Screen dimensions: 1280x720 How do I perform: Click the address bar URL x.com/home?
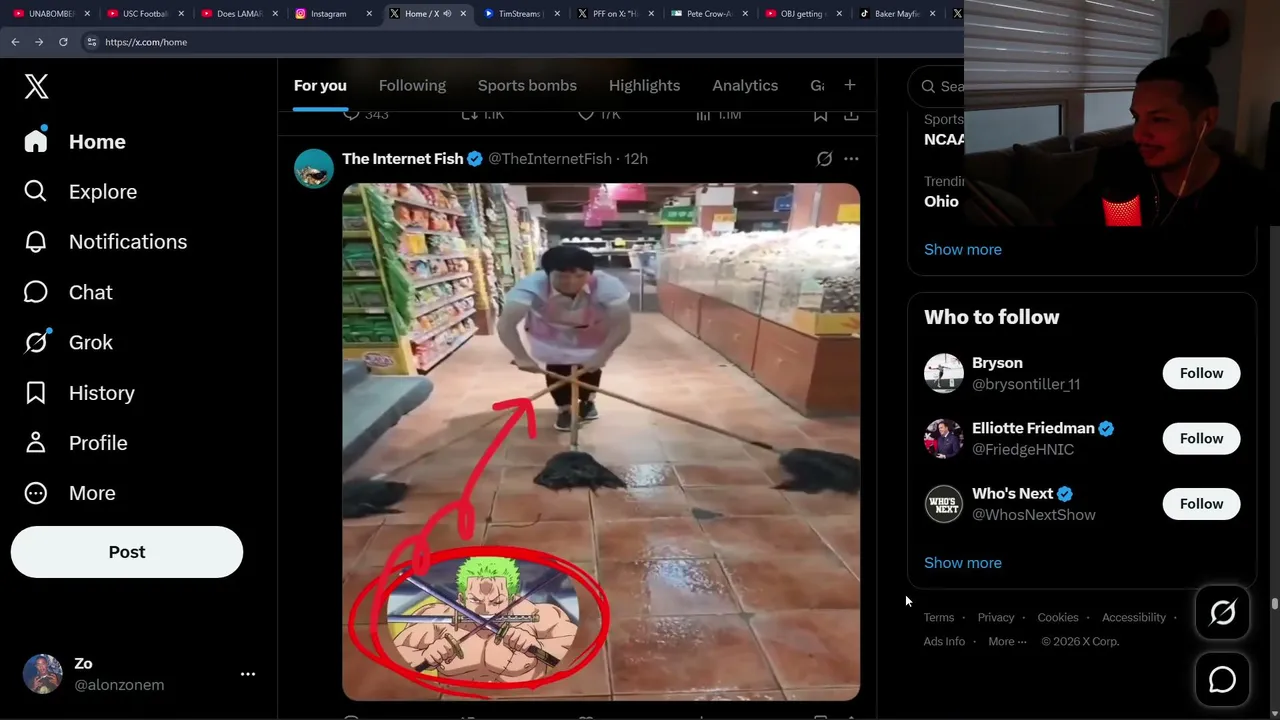pos(146,42)
